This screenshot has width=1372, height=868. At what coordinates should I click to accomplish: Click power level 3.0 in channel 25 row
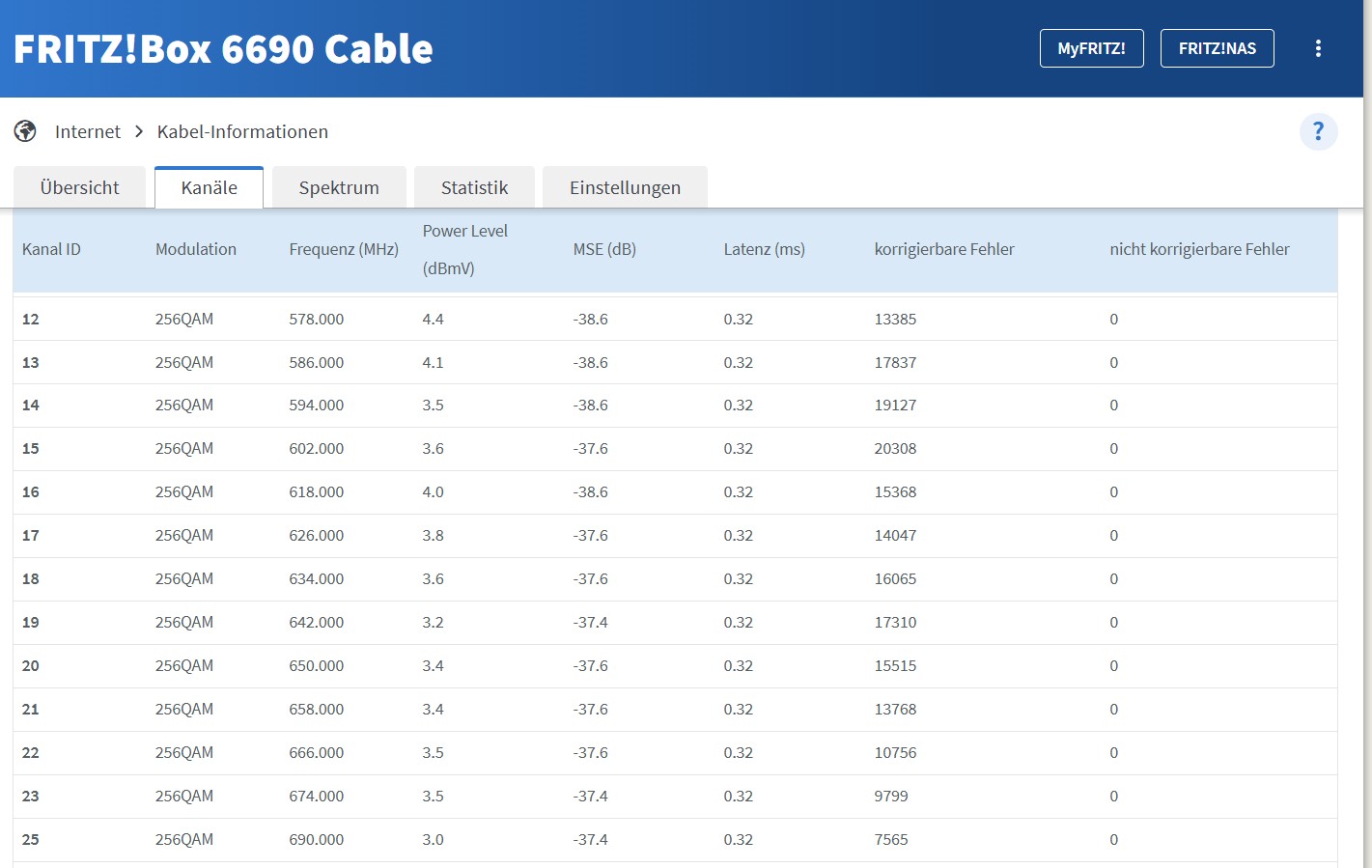[x=433, y=840]
